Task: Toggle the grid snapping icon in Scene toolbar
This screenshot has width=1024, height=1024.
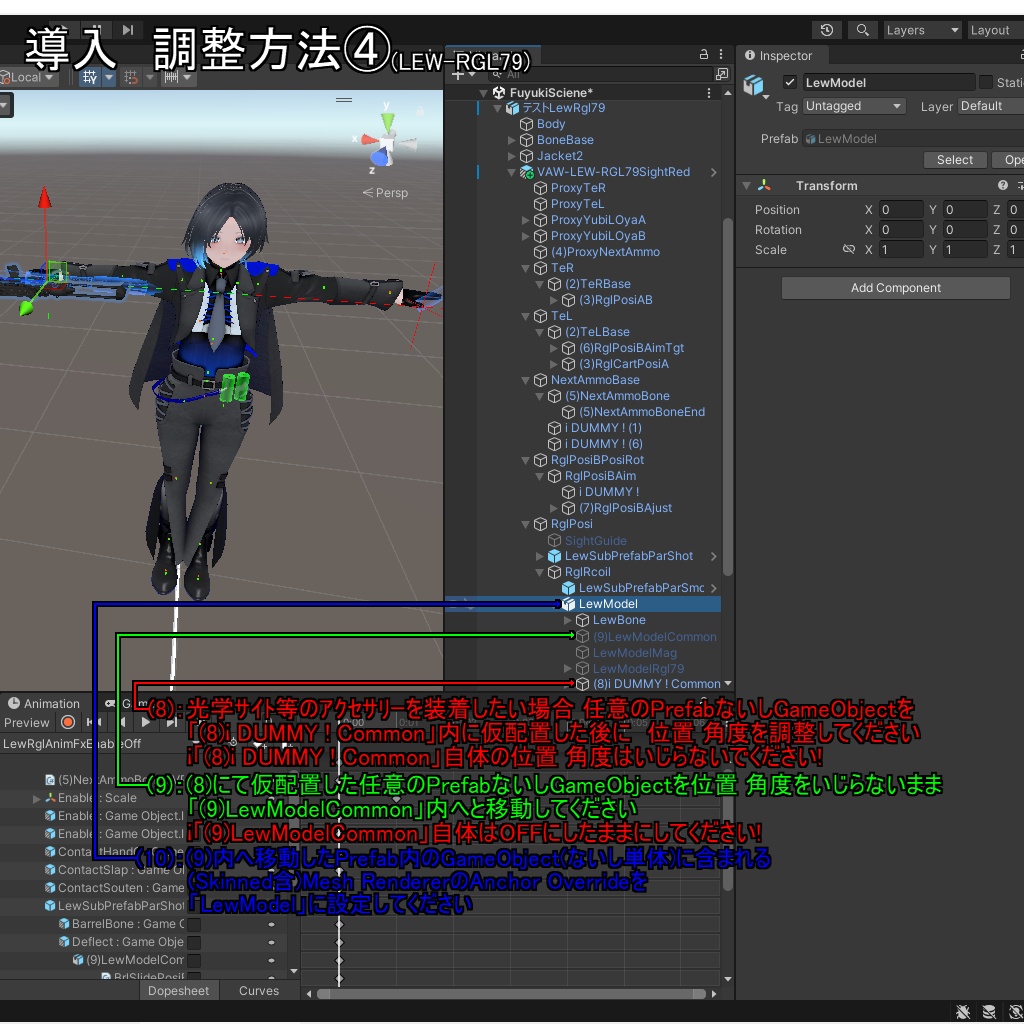Action: pyautogui.click(x=90, y=77)
